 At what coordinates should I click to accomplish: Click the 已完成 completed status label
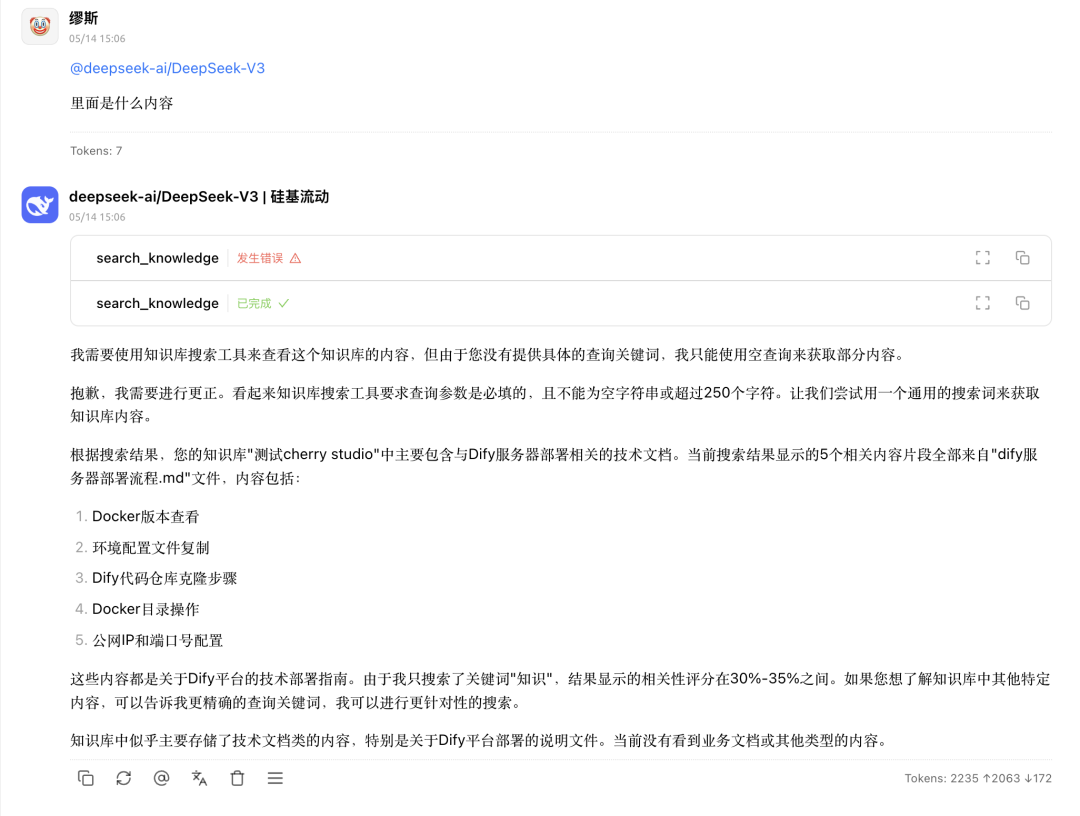click(x=262, y=304)
